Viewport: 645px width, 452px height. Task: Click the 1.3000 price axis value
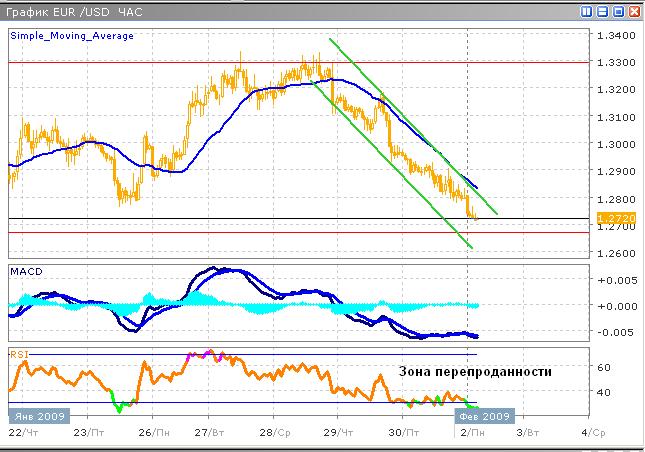coord(616,144)
